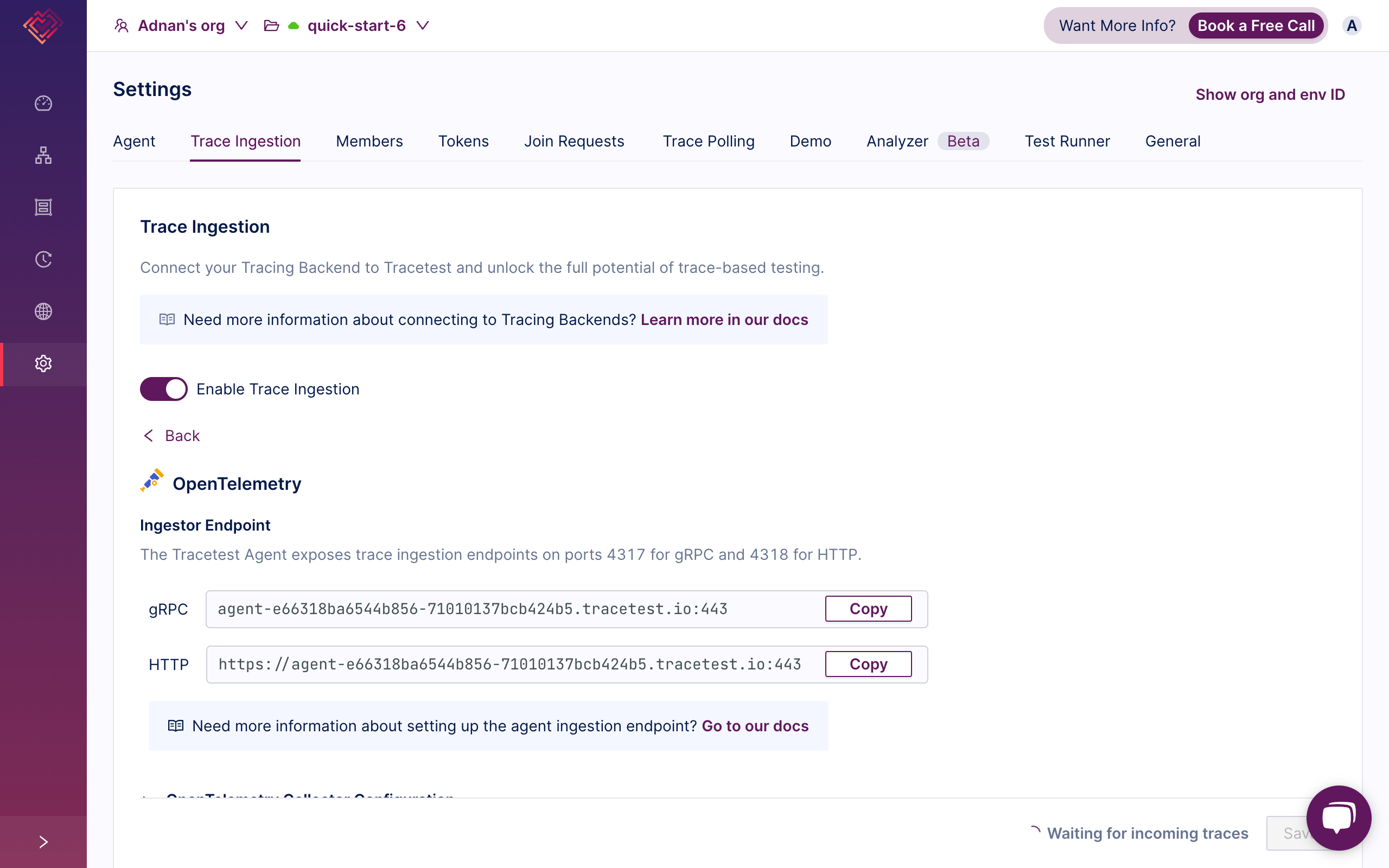
Task: Open the quick-start-6 environment dropdown
Action: point(347,26)
